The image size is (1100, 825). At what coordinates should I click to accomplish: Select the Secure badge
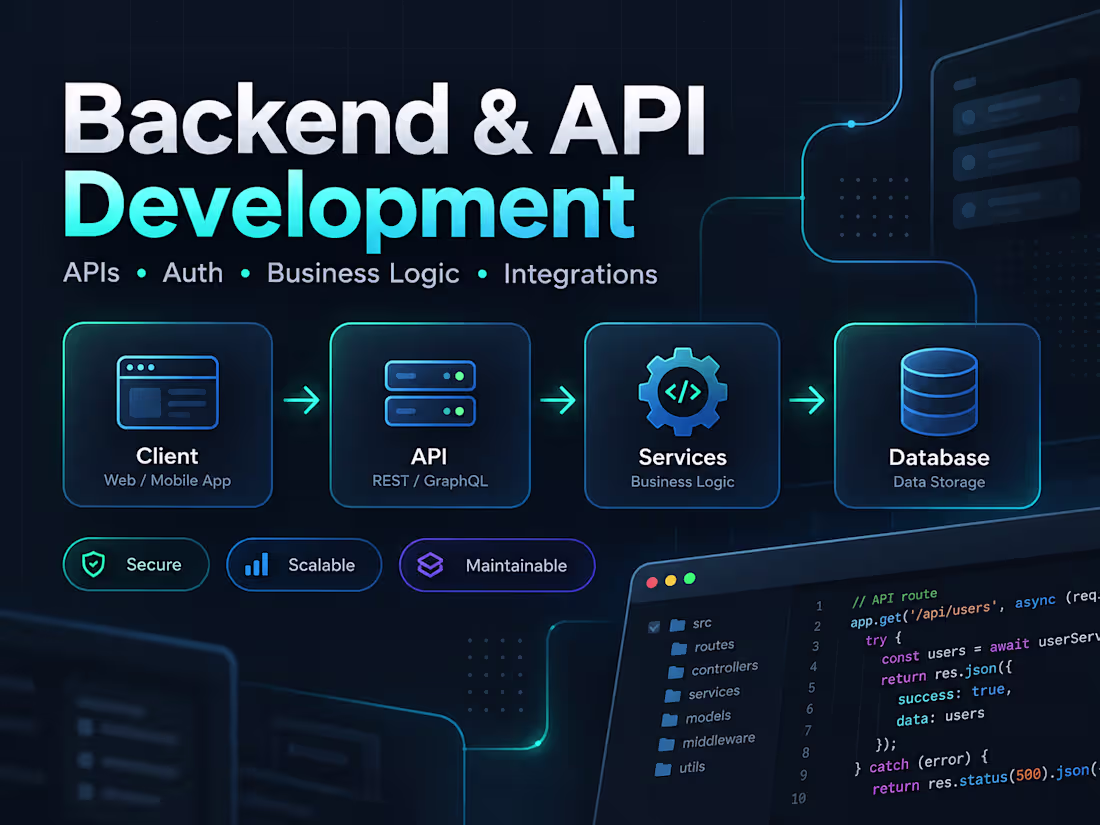[x=136, y=565]
